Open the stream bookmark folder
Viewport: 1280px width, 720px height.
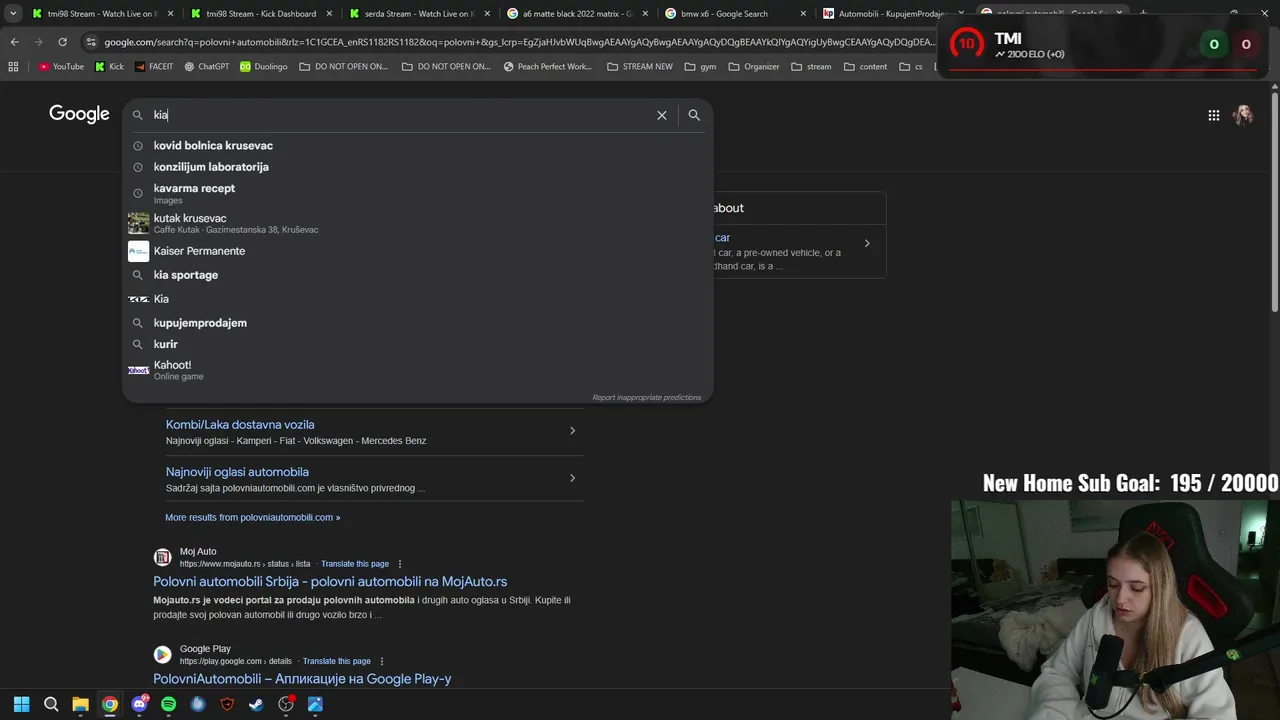click(x=811, y=67)
